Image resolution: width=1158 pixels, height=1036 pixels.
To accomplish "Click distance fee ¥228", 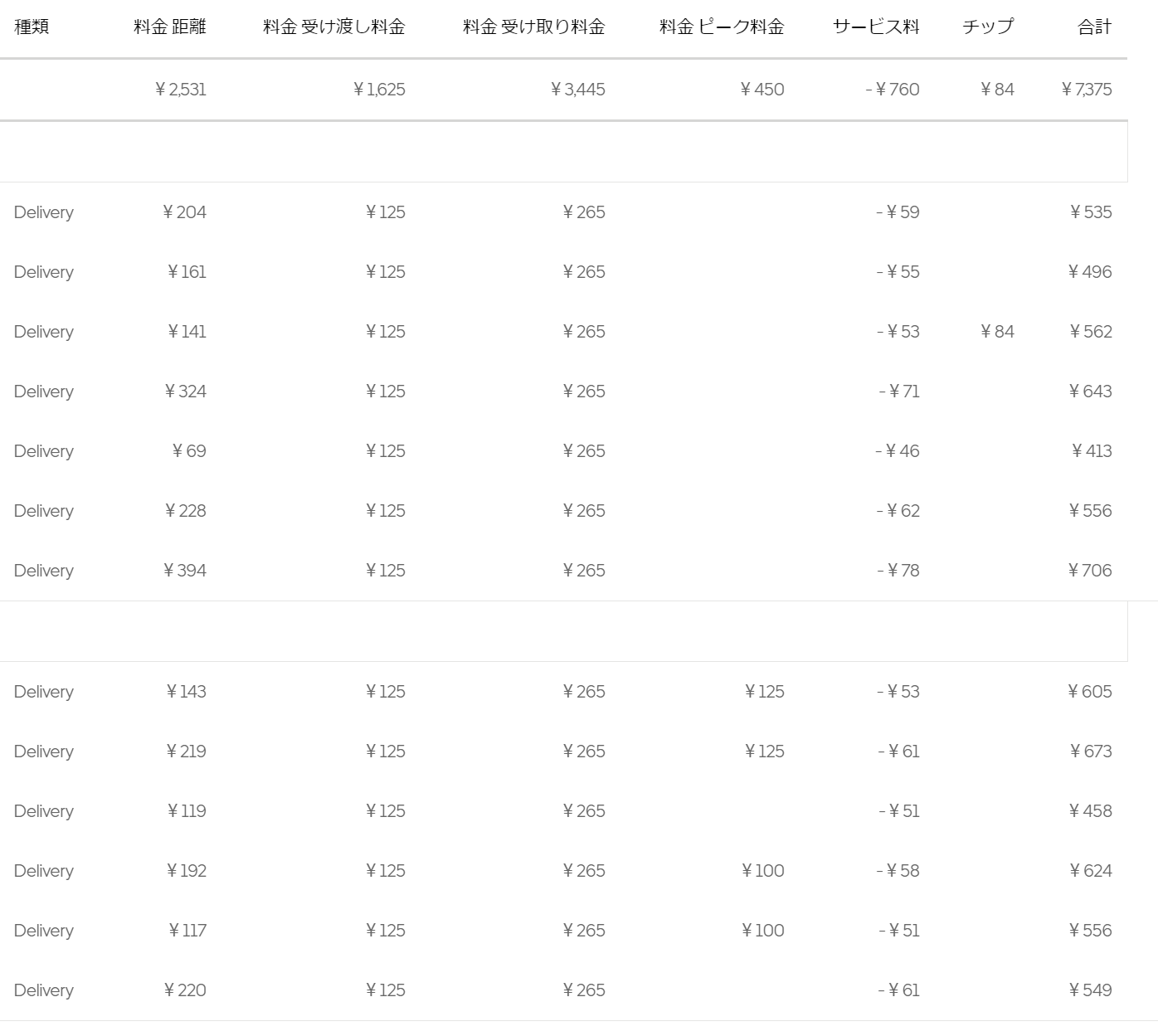I will [x=186, y=511].
